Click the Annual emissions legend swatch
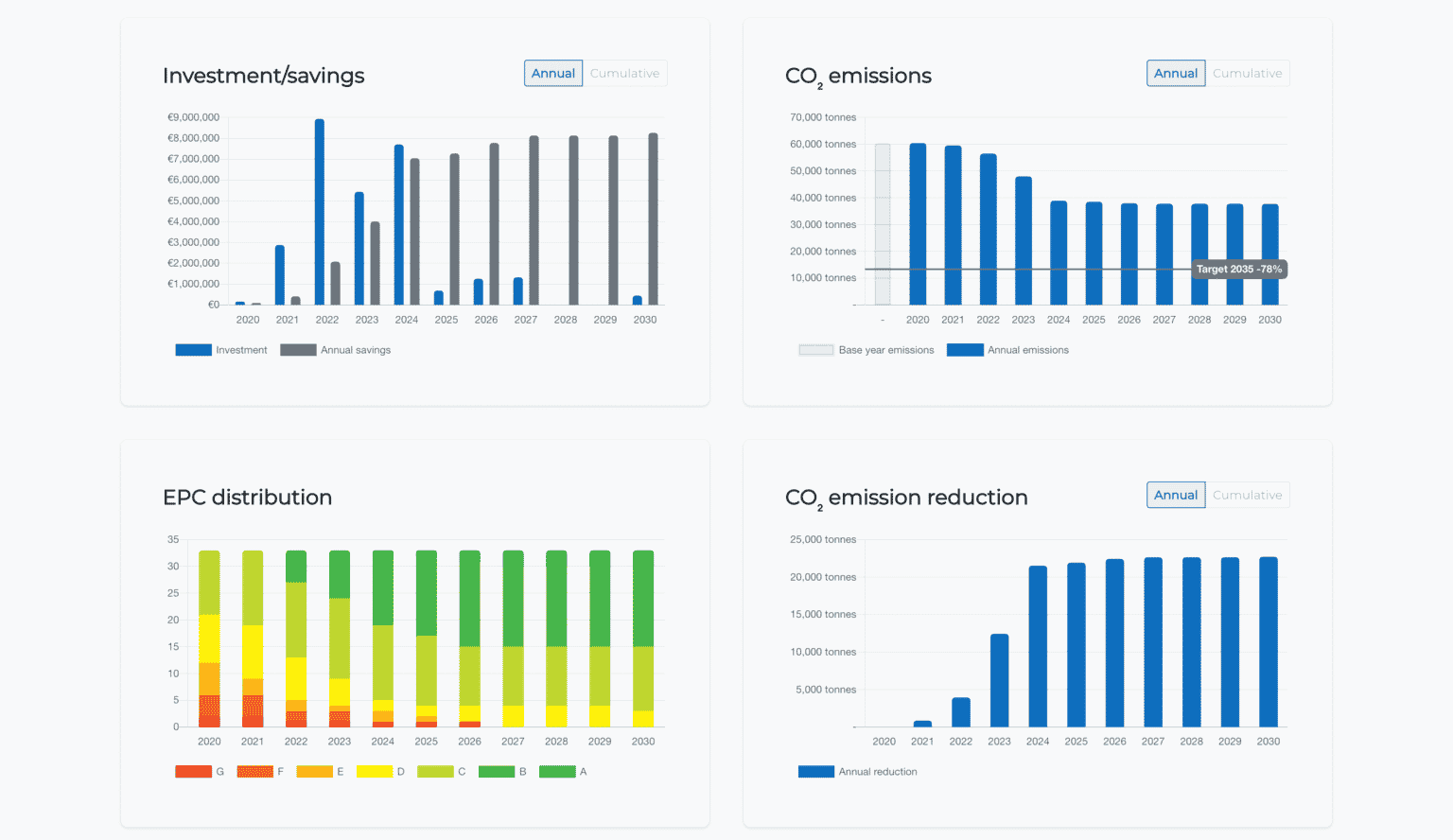 coord(965,350)
